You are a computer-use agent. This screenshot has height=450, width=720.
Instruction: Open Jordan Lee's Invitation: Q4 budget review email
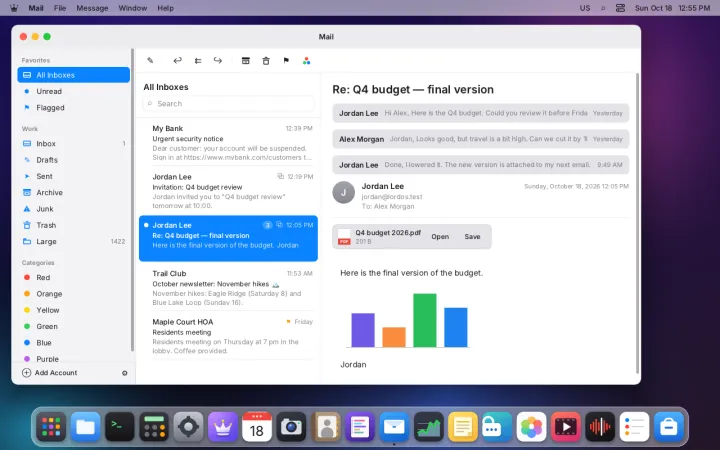point(228,191)
